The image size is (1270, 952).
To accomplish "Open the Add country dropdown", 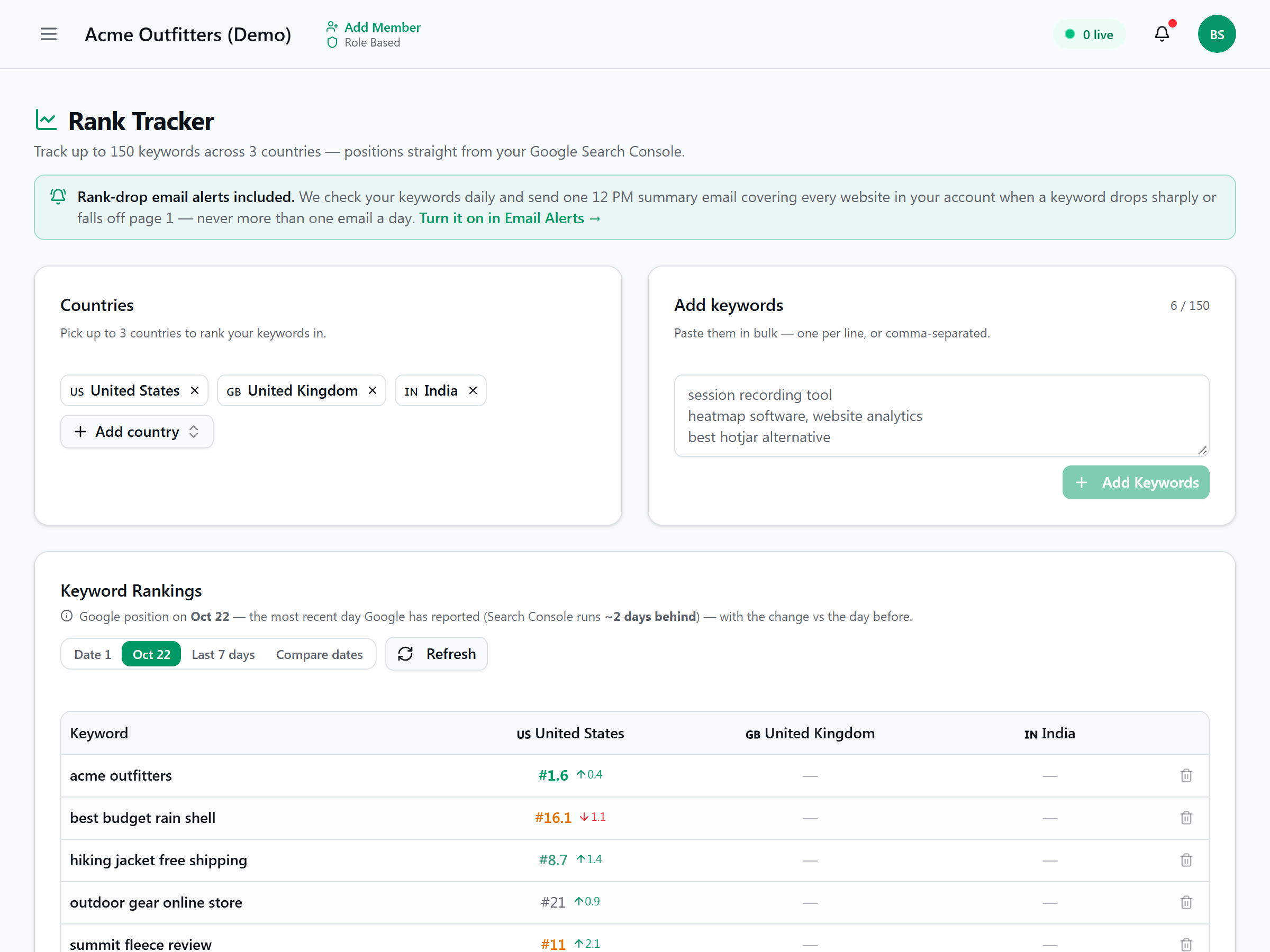I will point(137,432).
